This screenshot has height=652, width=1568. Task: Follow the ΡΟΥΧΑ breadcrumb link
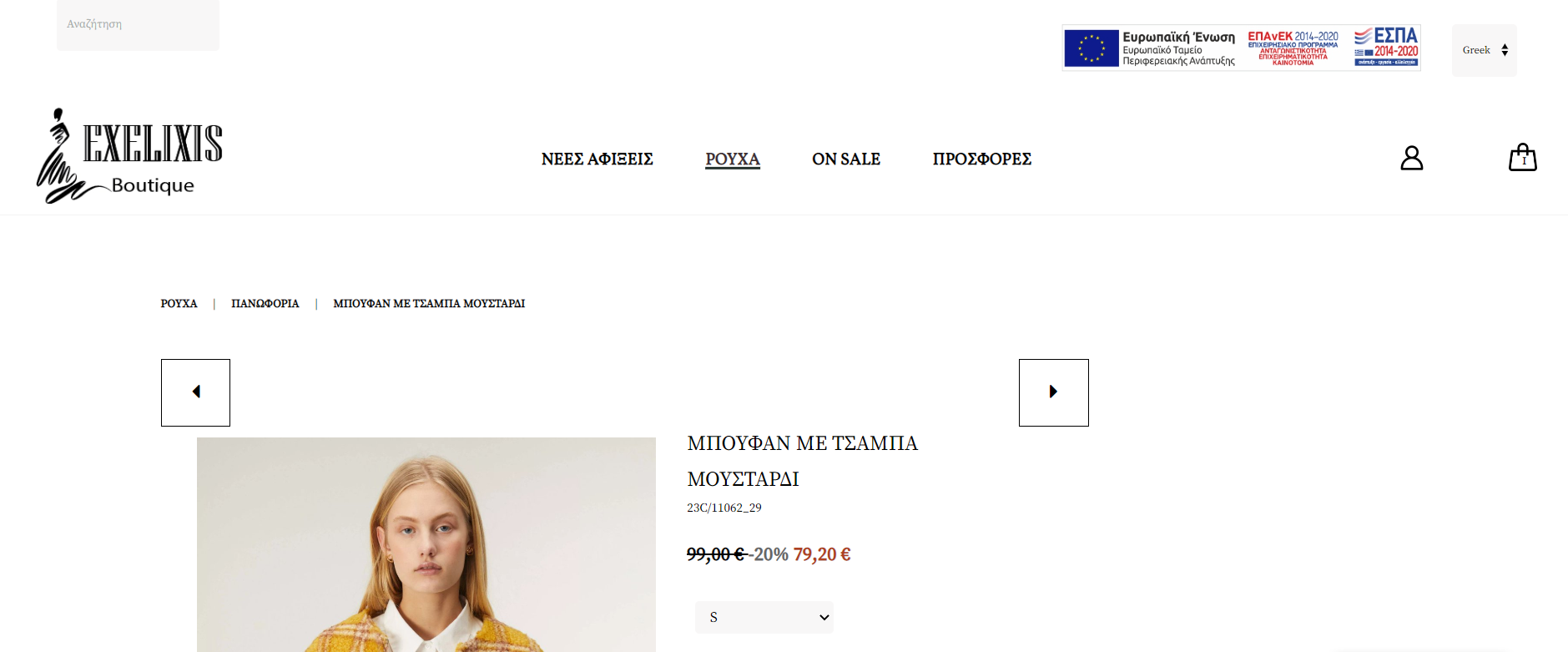click(x=179, y=304)
